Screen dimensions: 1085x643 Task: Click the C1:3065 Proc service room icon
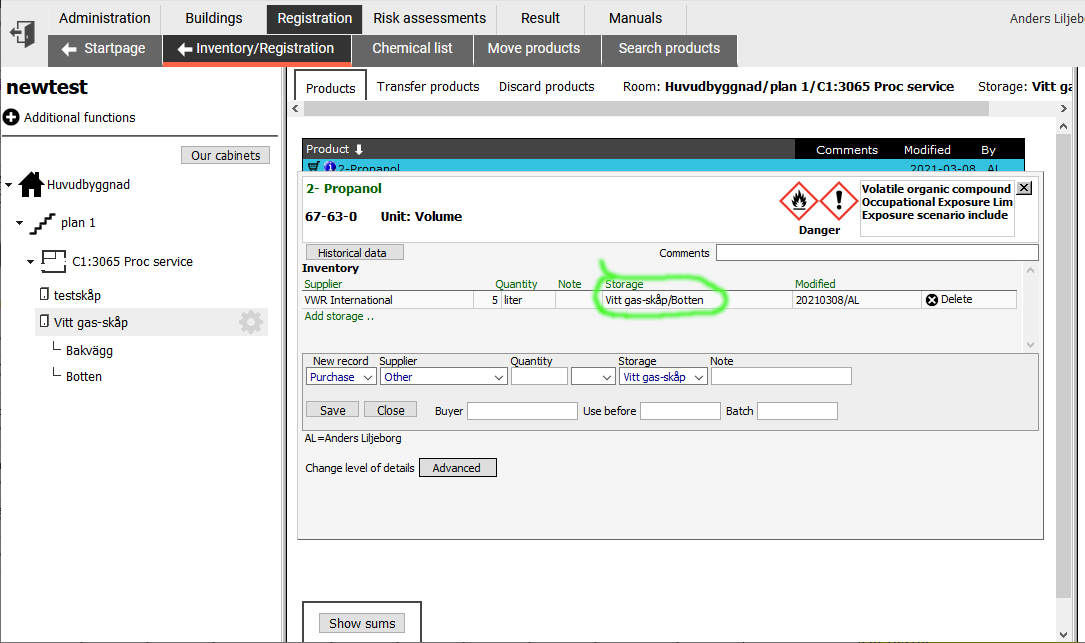pos(53,261)
